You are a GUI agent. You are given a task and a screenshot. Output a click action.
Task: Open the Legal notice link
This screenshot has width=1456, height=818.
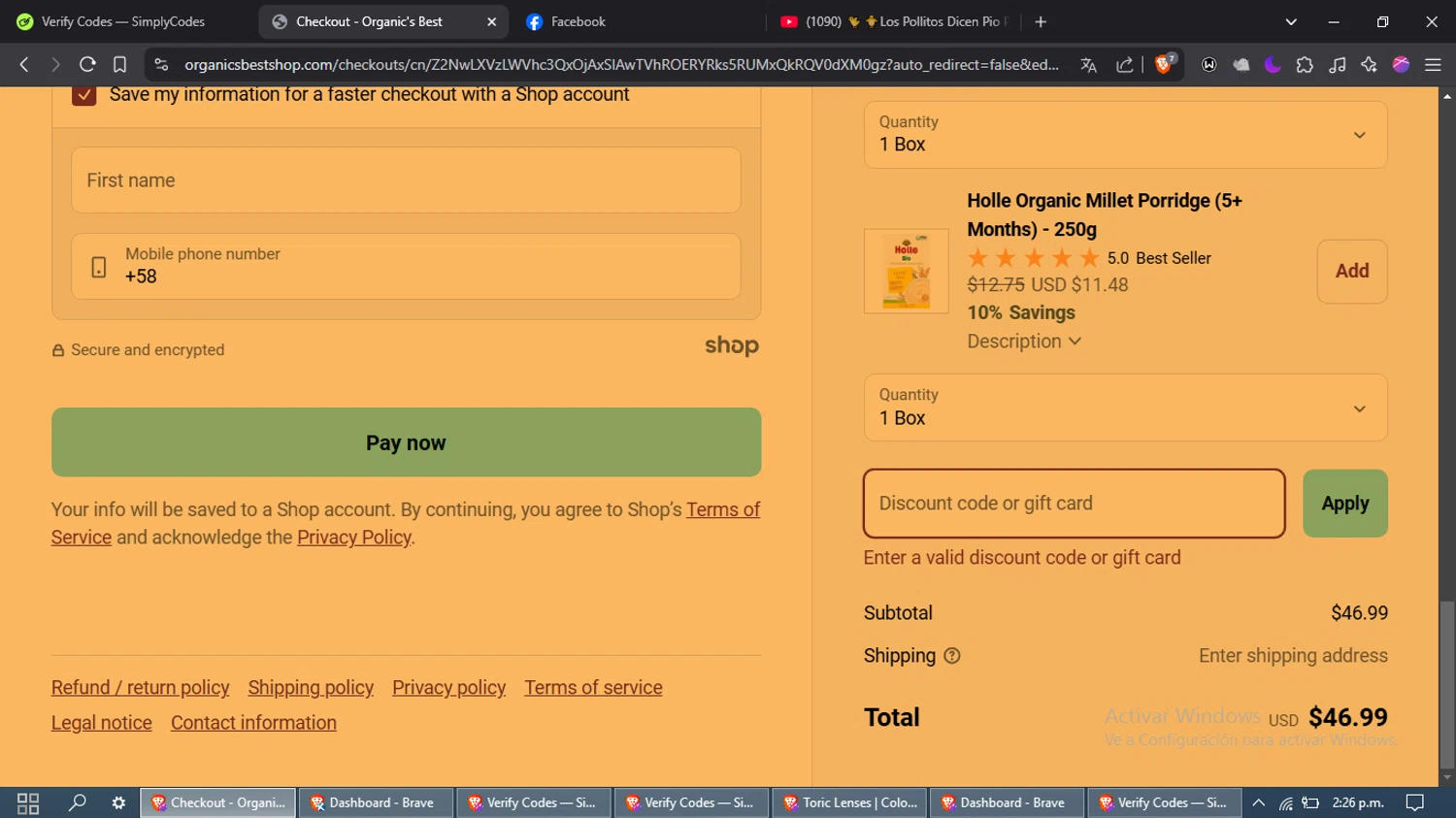[102, 723]
